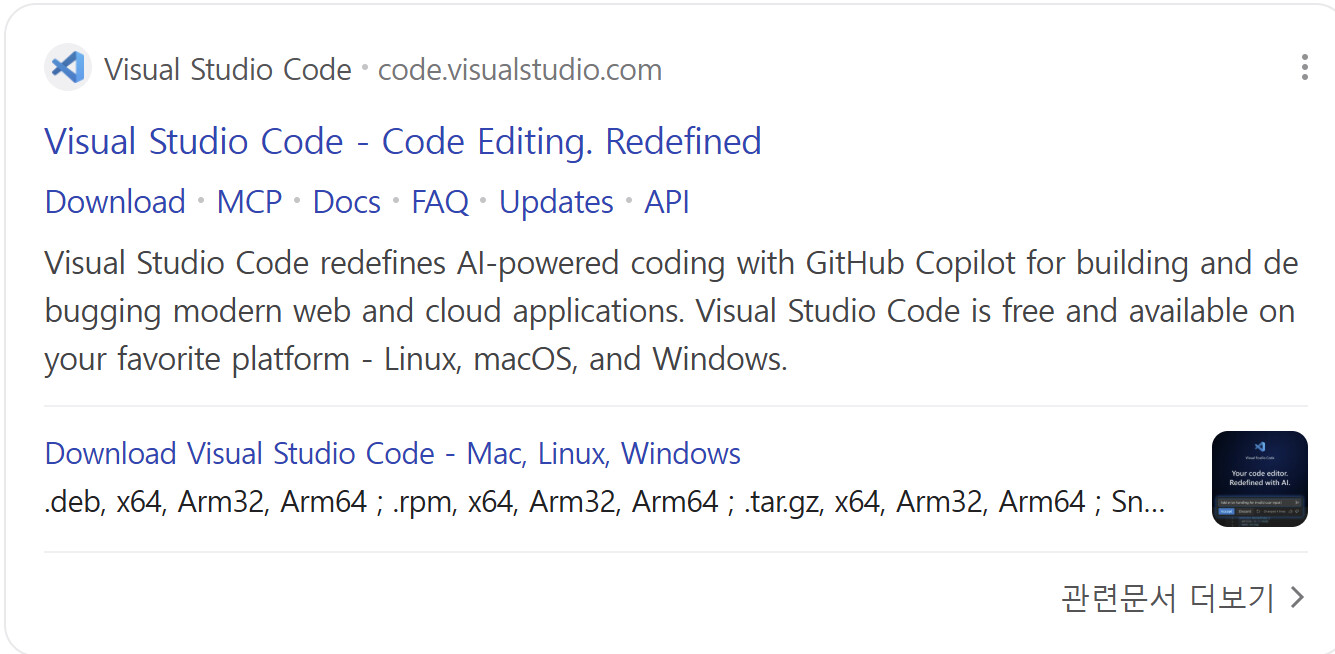Click the 관련문서 더보기 text
1335x654 pixels.
1167,598
